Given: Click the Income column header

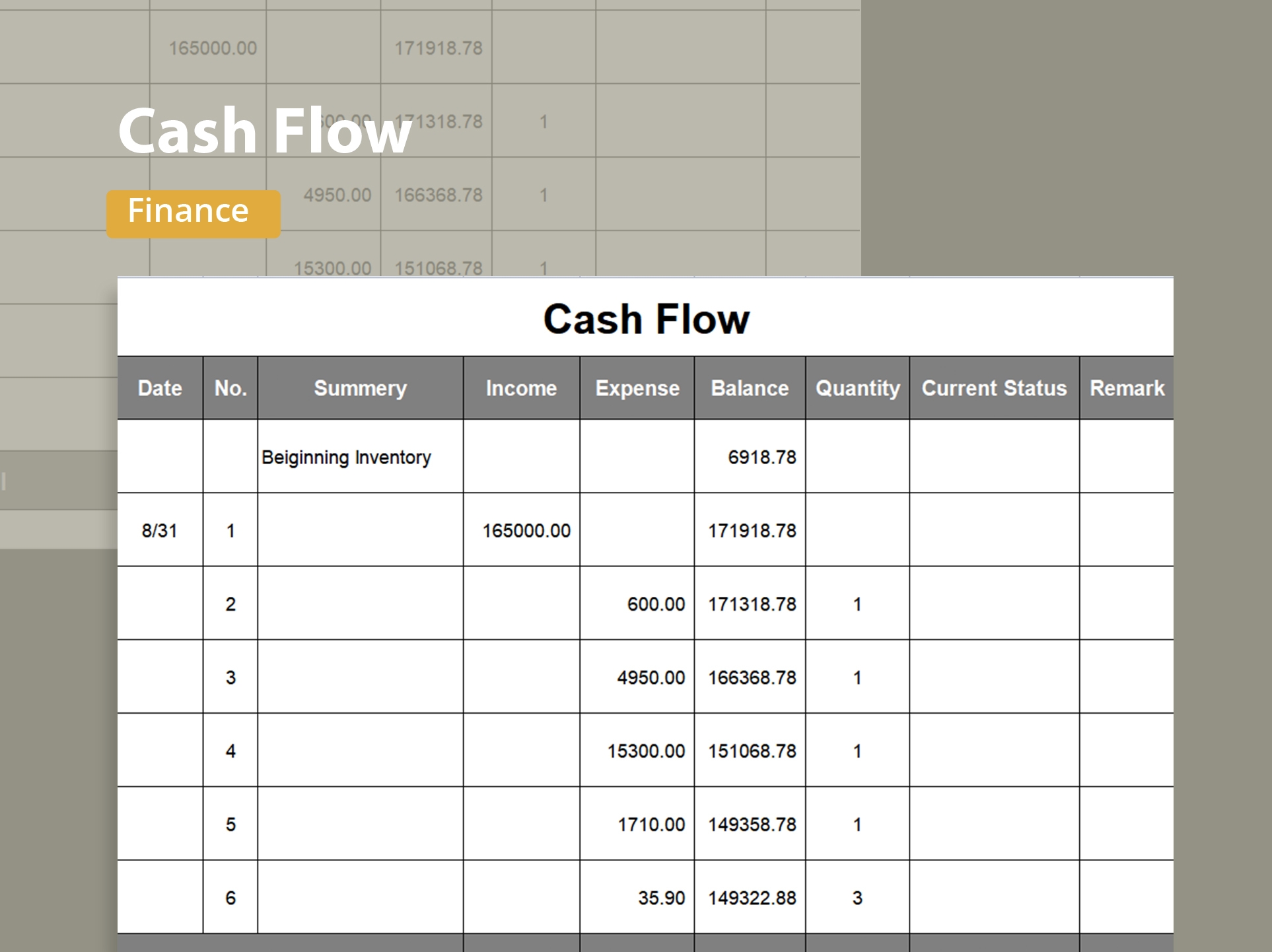Looking at the screenshot, I should 521,388.
